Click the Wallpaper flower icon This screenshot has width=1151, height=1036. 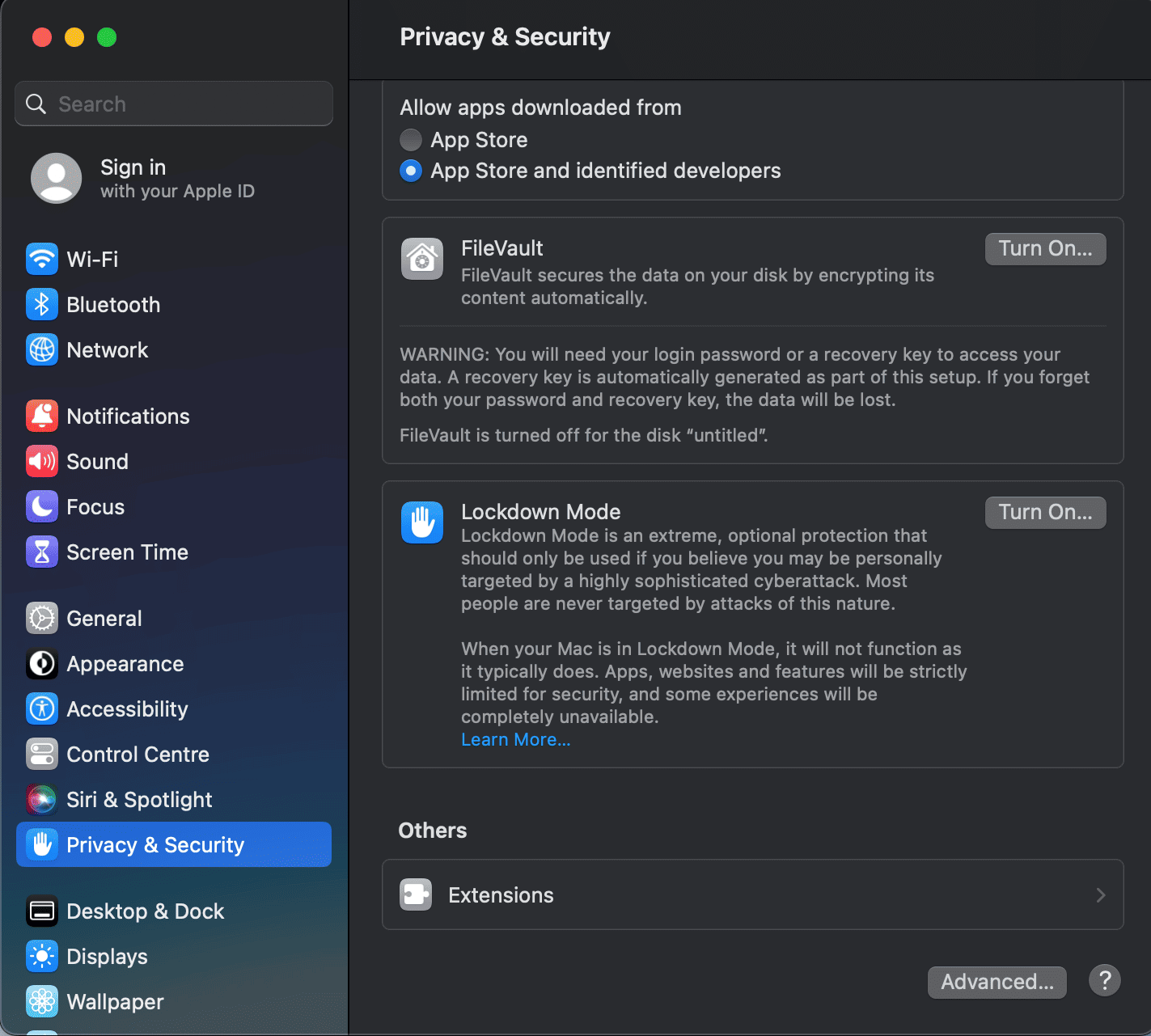(42, 1001)
